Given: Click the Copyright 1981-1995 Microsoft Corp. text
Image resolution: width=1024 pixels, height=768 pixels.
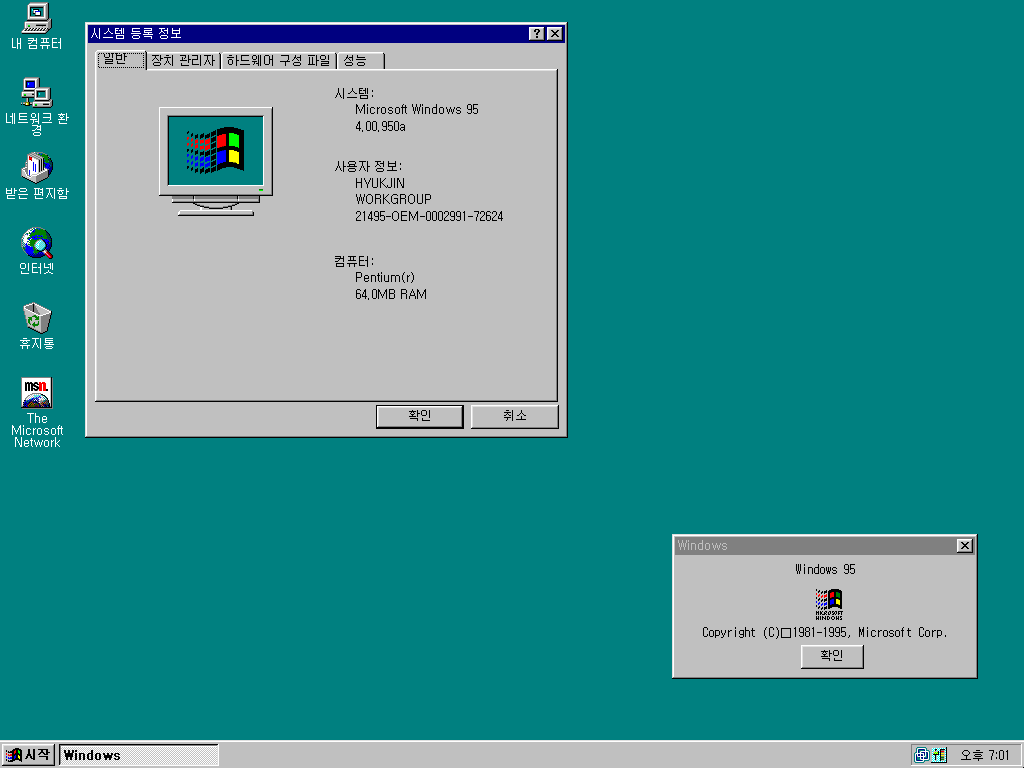Looking at the screenshot, I should pos(825,633).
